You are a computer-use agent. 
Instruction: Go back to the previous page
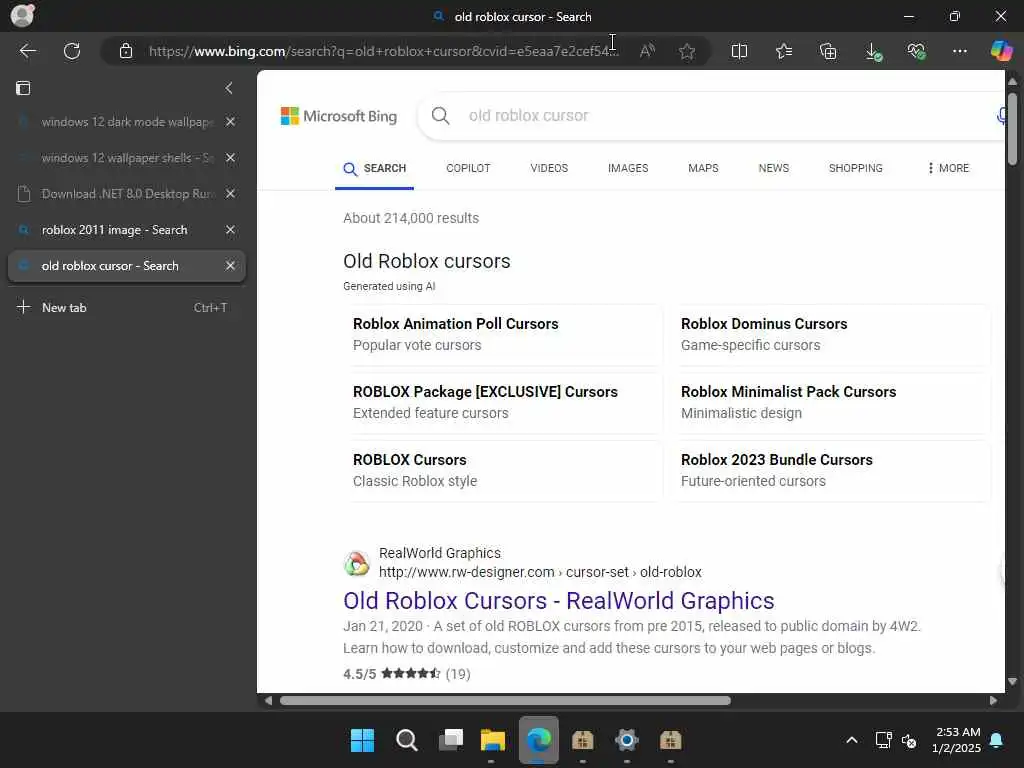27,51
